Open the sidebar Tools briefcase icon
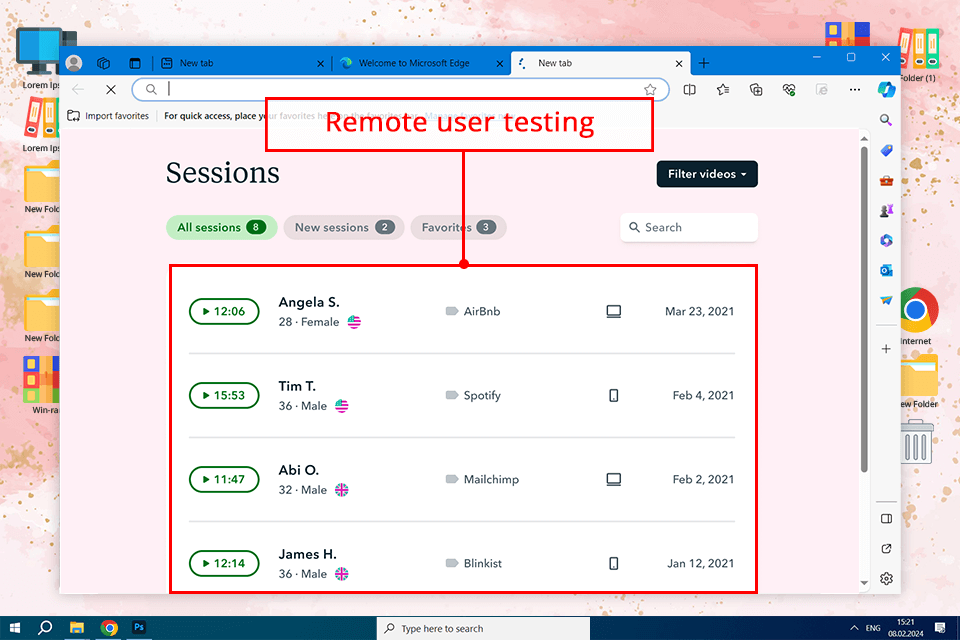Image resolution: width=960 pixels, height=640 pixels. coord(887,181)
